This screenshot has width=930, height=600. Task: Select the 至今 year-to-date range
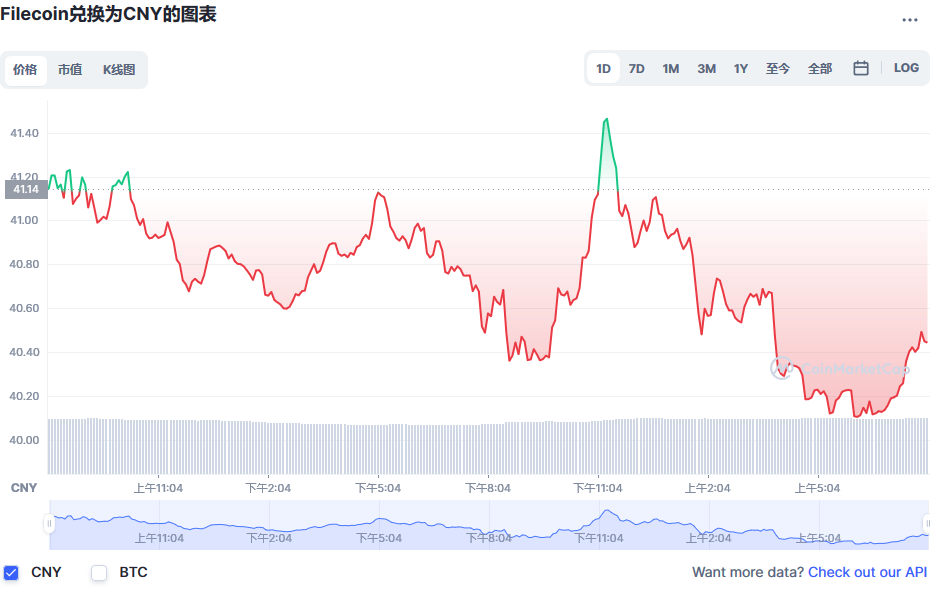[778, 69]
